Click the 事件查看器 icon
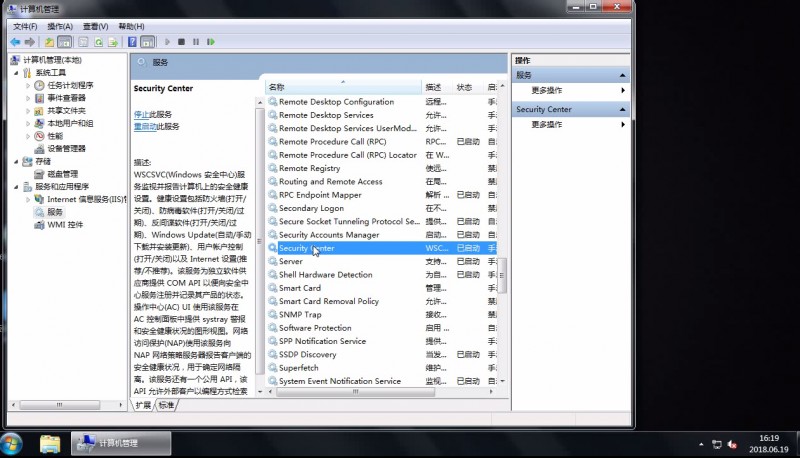This screenshot has height=458, width=800. 39,98
